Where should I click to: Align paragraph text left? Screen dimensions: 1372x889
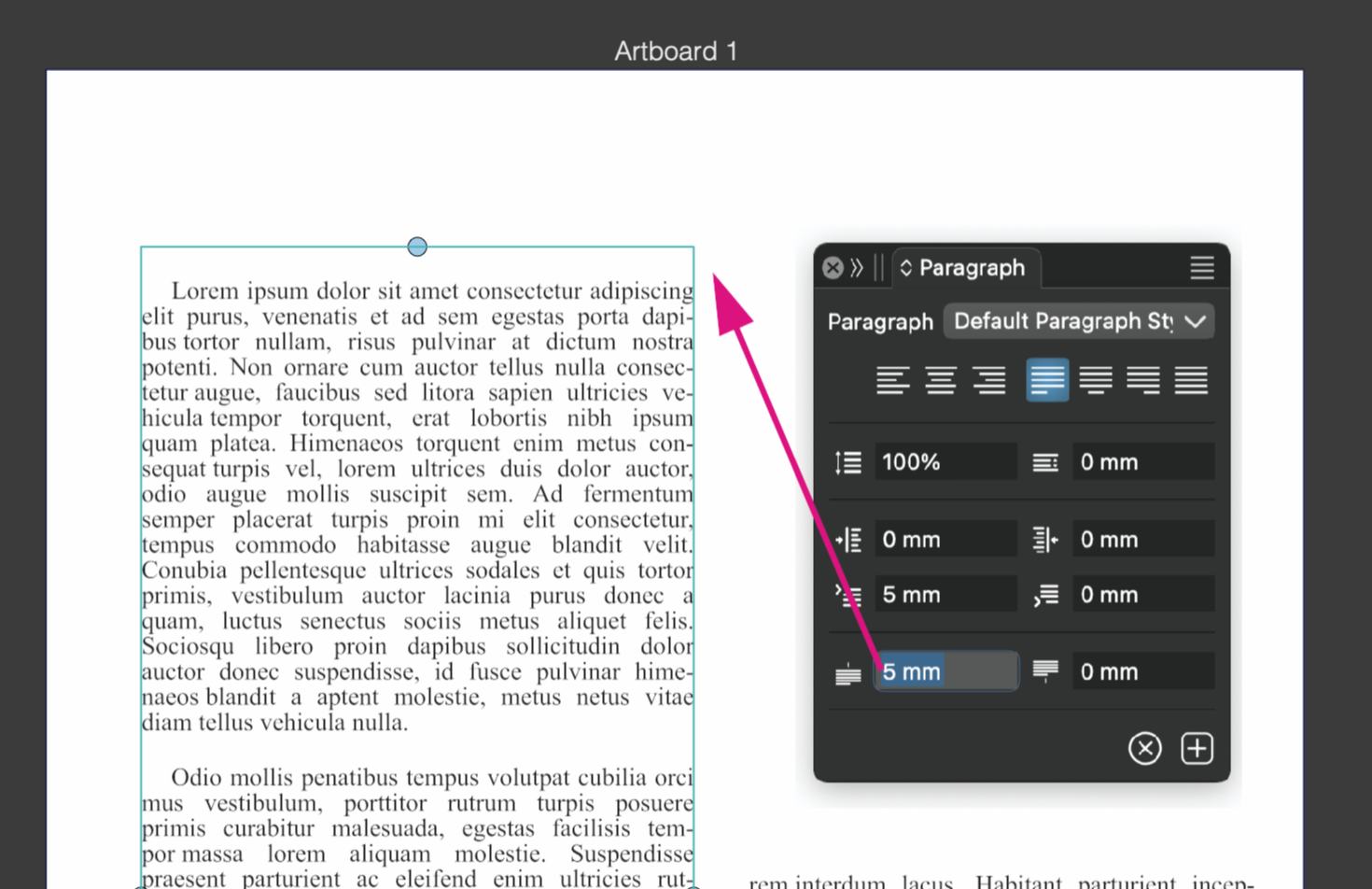click(x=892, y=381)
